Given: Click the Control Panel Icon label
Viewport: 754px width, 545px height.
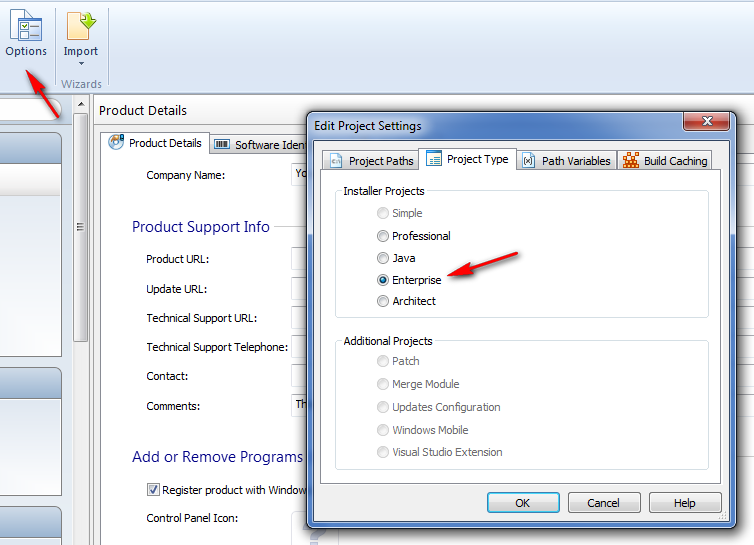Looking at the screenshot, I should [192, 518].
